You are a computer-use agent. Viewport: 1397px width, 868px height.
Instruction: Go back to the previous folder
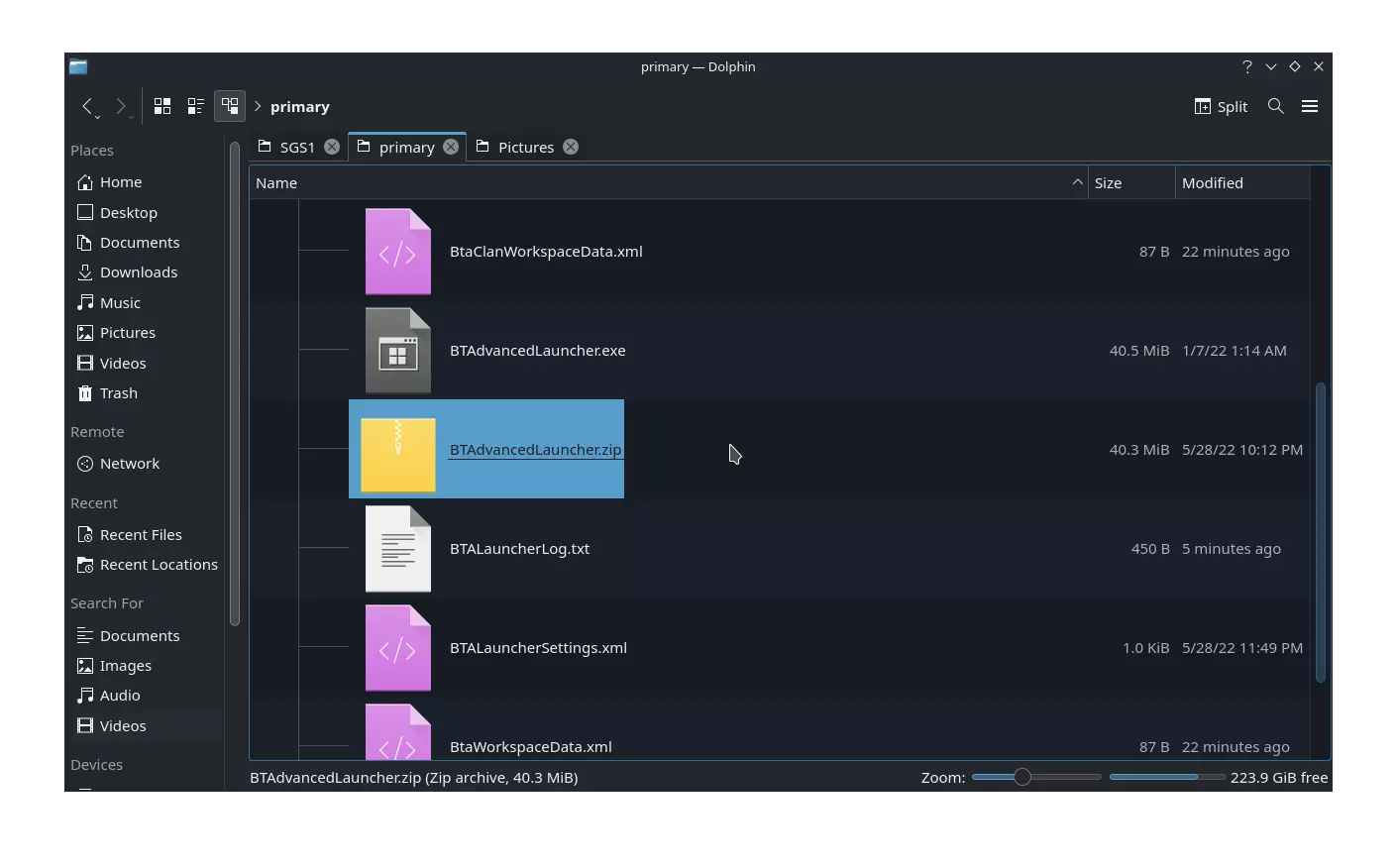[88, 106]
